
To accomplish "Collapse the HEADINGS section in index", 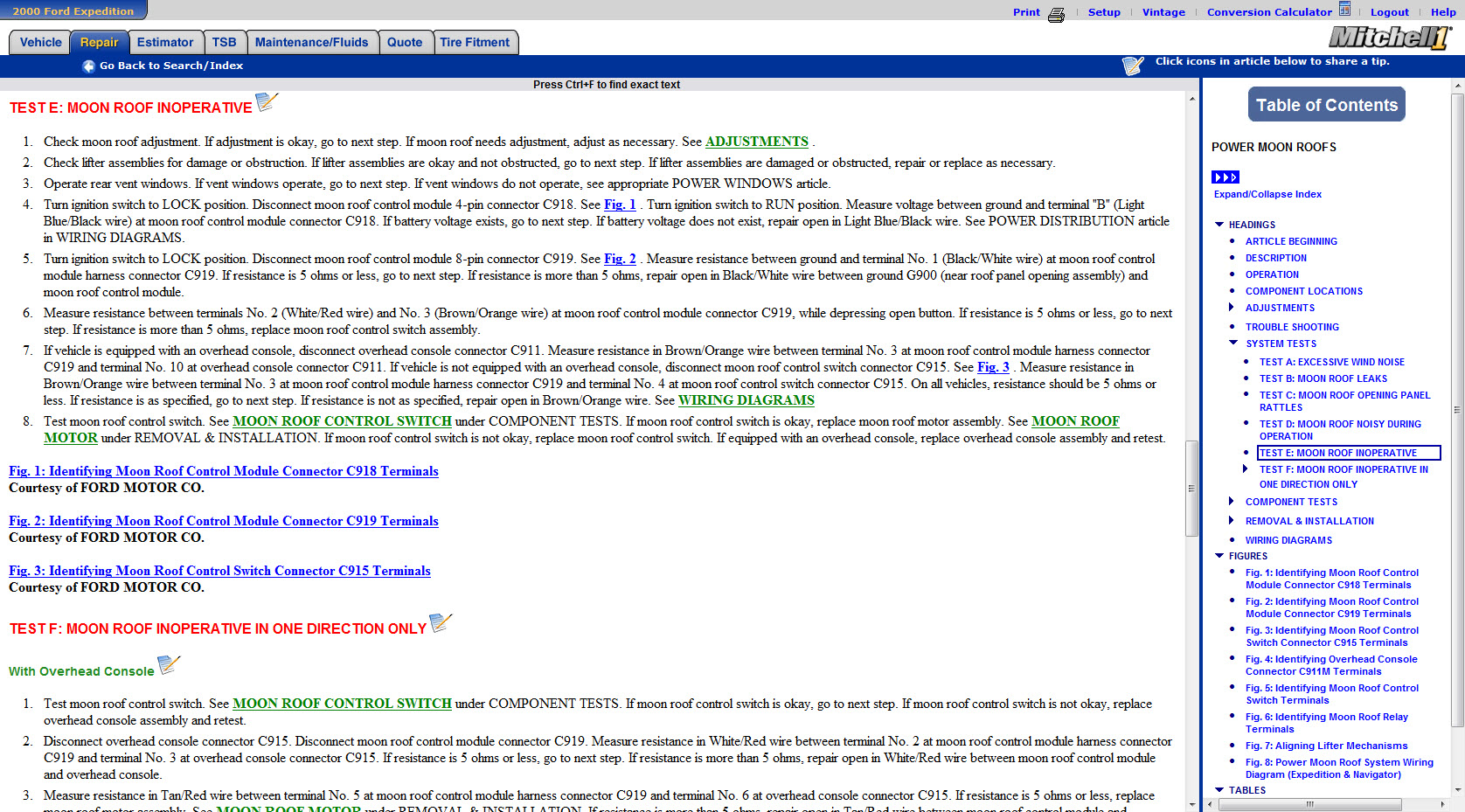I will [x=1219, y=225].
